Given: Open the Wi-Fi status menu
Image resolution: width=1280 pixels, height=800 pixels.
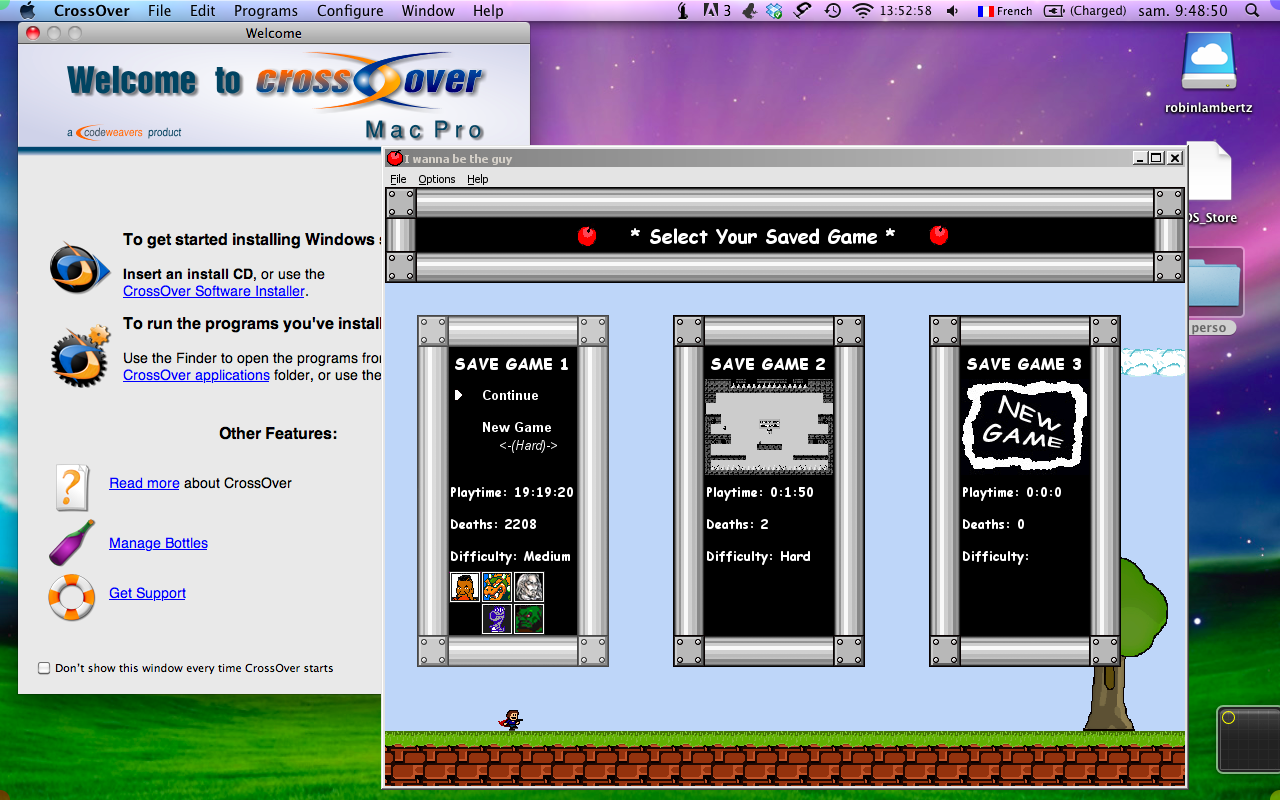Looking at the screenshot, I should (x=862, y=11).
